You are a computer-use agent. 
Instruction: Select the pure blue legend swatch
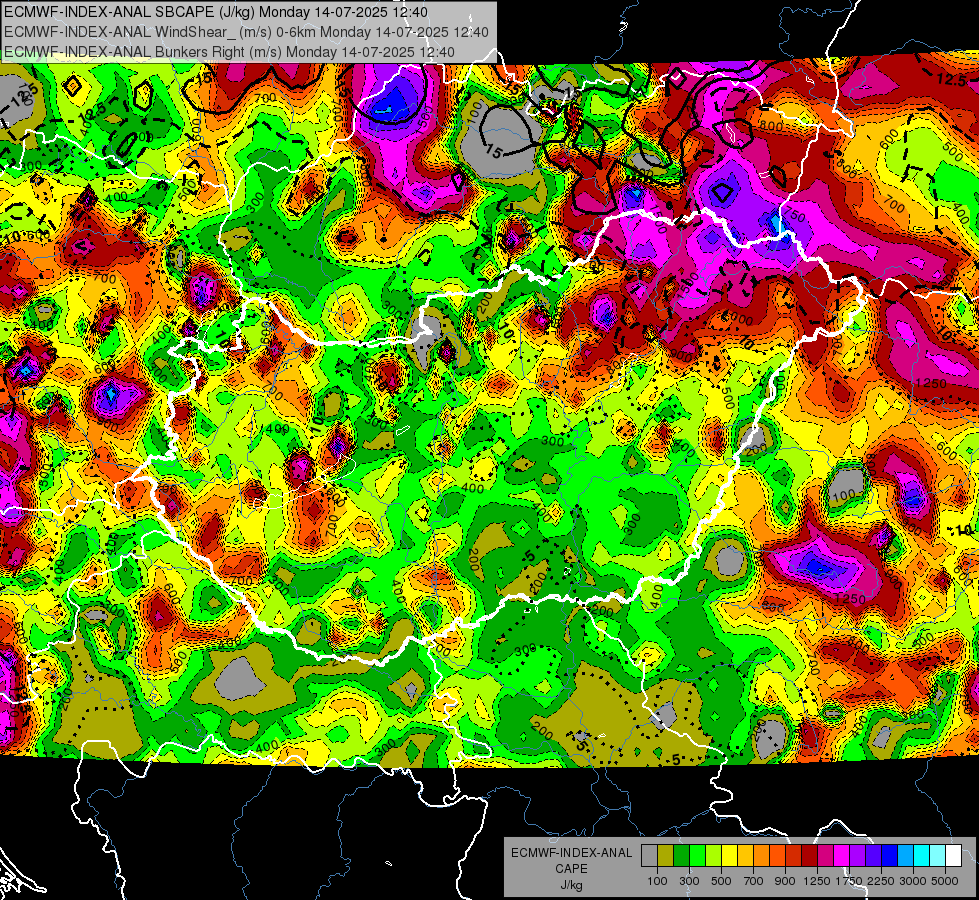[x=889, y=856]
